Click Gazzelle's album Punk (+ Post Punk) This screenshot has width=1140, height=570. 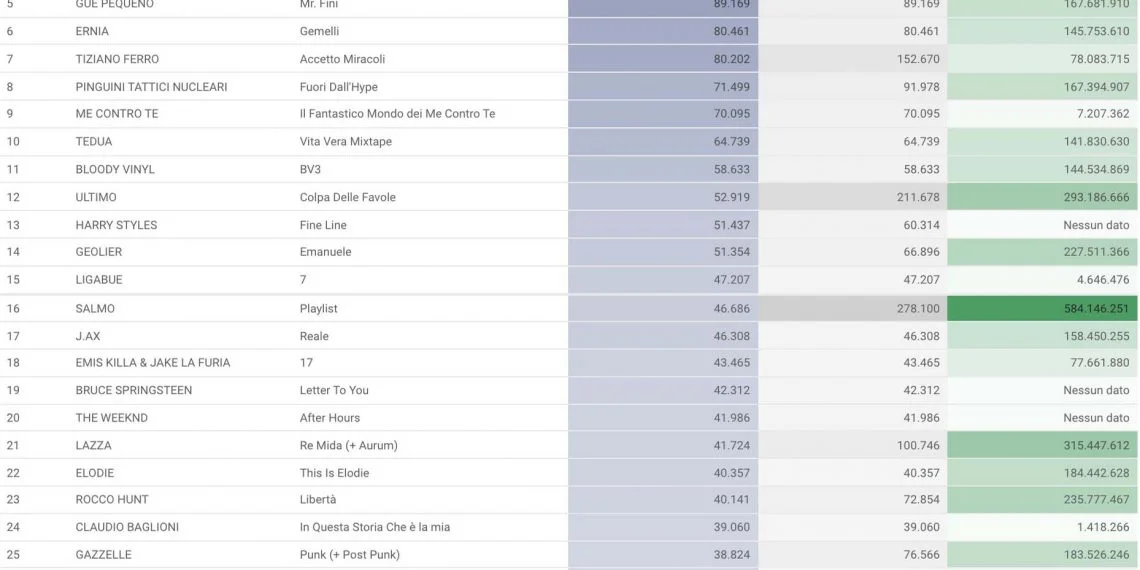point(349,555)
